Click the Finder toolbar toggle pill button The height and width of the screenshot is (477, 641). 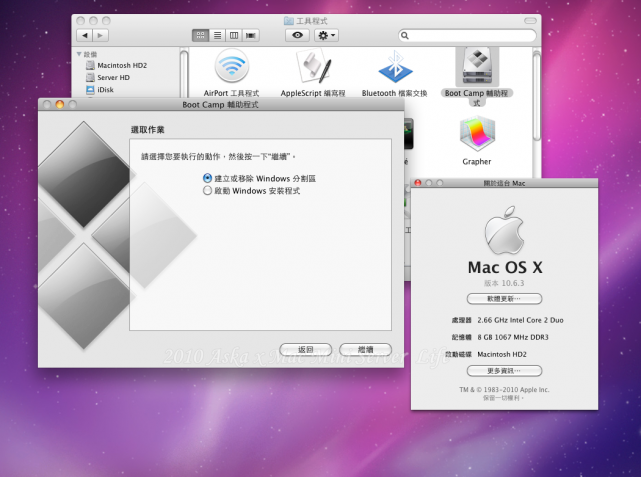[530, 20]
